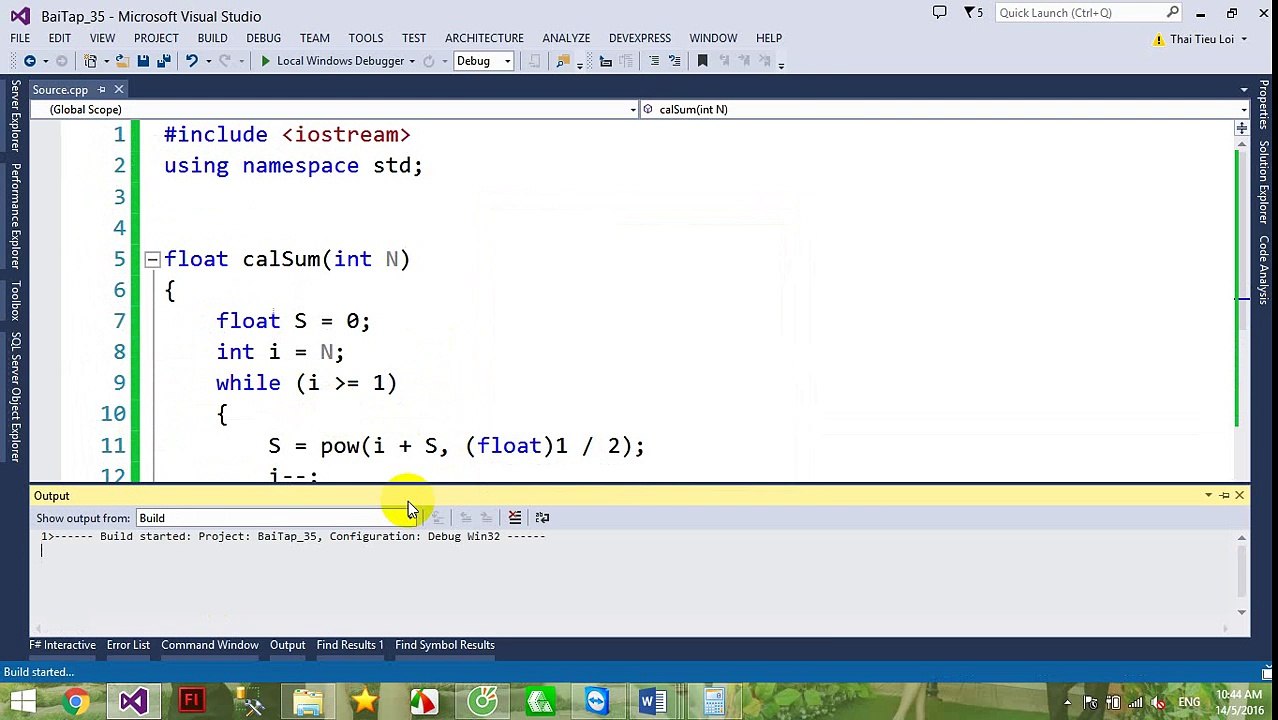The width and height of the screenshot is (1278, 720).
Task: Open Adobe Flash from the taskbar
Action: coord(191,702)
